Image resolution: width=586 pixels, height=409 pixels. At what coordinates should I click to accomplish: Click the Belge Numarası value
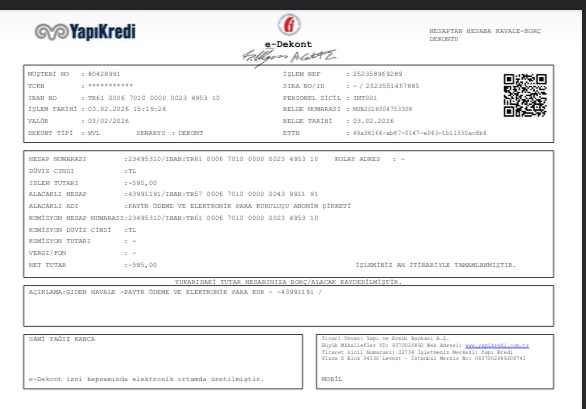tap(382, 109)
